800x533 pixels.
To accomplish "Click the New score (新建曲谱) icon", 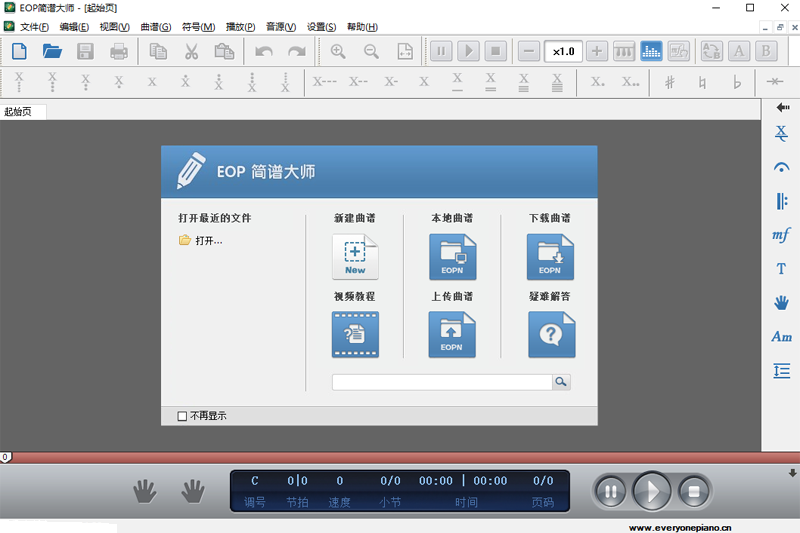I will pos(355,257).
